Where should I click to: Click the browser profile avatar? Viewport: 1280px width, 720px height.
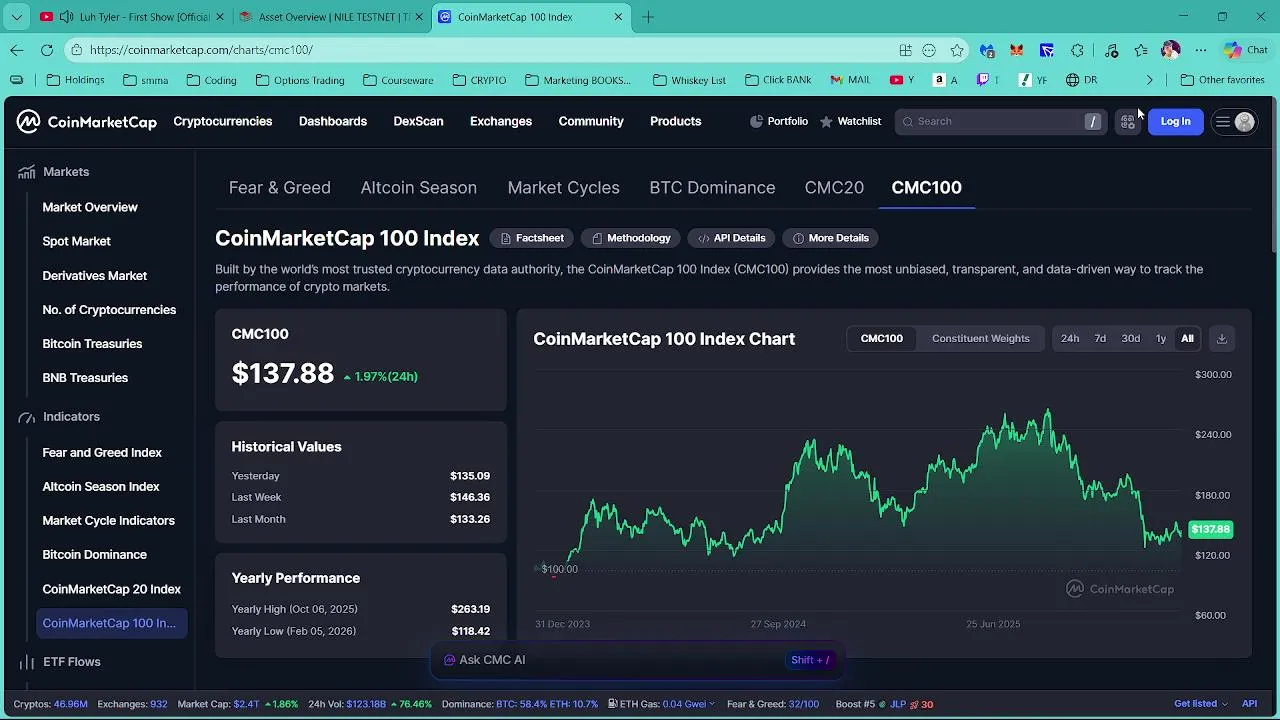[x=1171, y=50]
